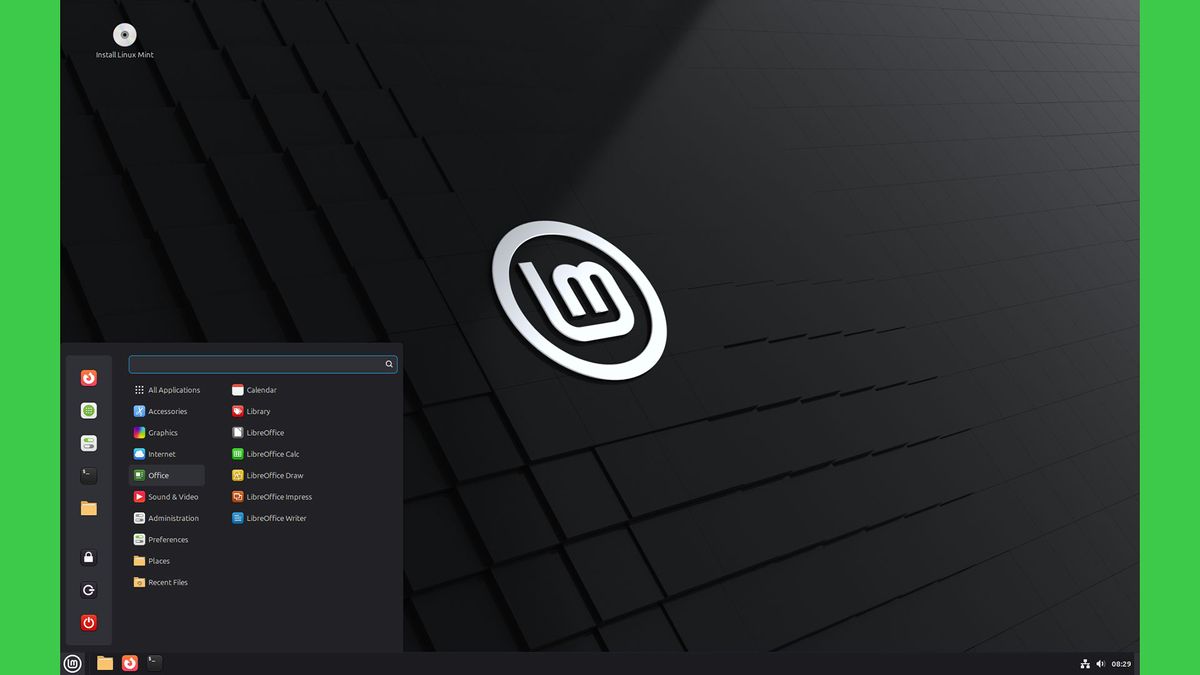Open LibreOffice Calc
The height and width of the screenshot is (675, 1200).
click(273, 453)
